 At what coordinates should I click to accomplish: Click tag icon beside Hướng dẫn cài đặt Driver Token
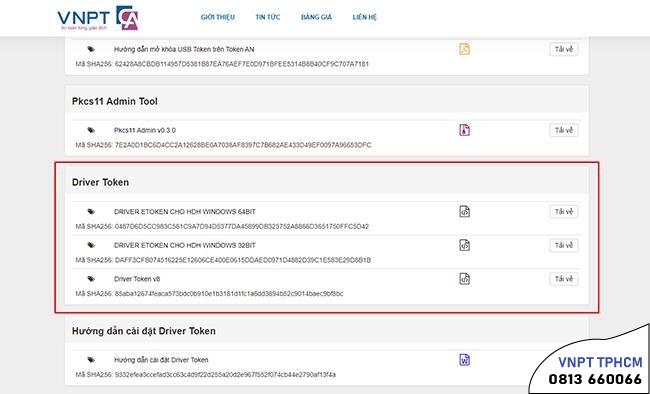91,360
